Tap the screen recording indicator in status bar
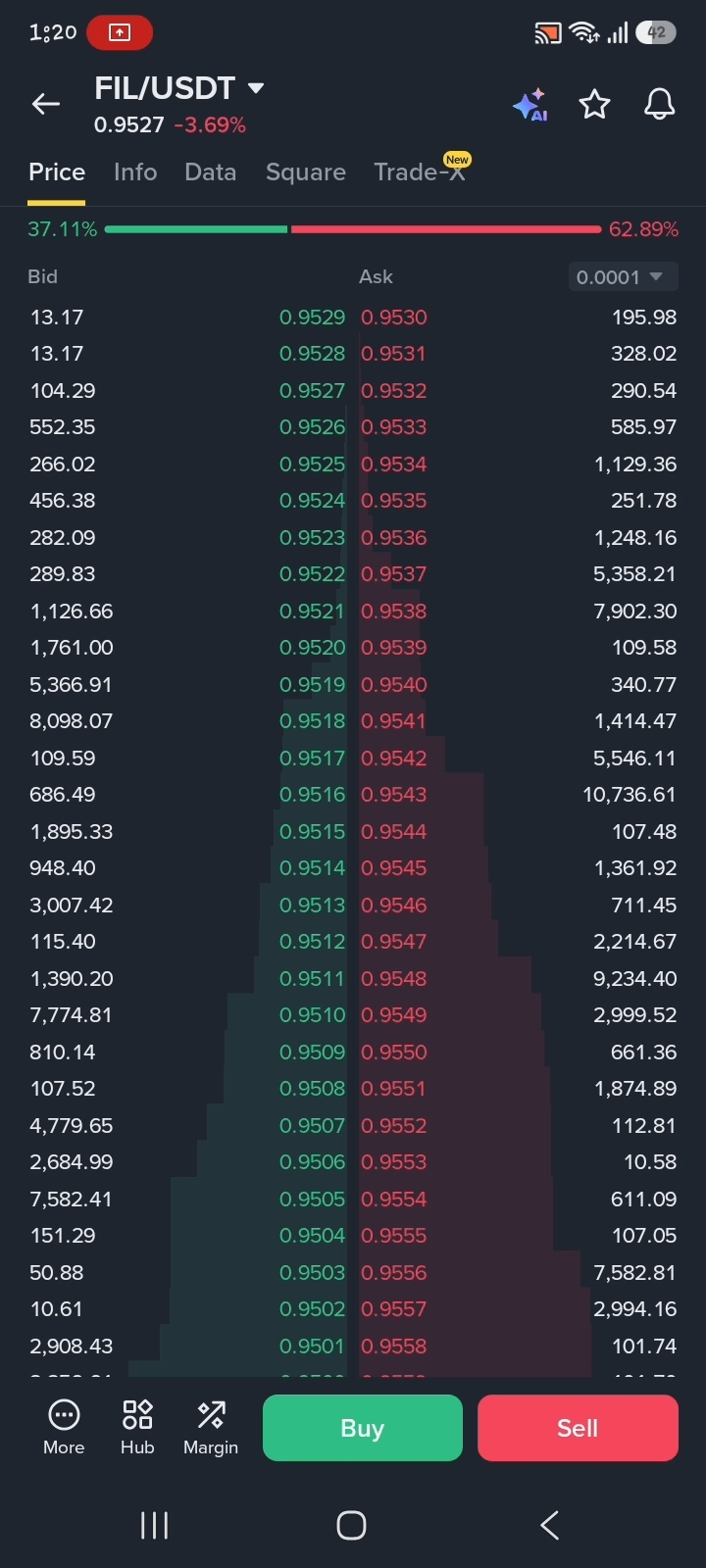 coord(119,32)
